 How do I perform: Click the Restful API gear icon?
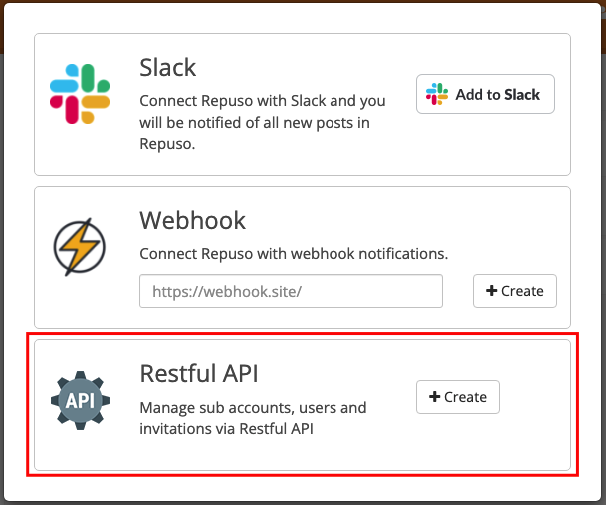(80, 400)
